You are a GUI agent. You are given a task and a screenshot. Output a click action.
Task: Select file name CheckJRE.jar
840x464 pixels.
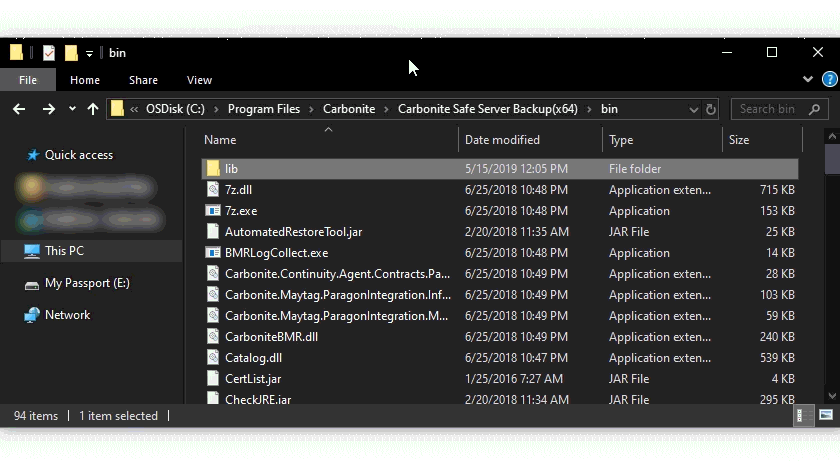point(258,399)
